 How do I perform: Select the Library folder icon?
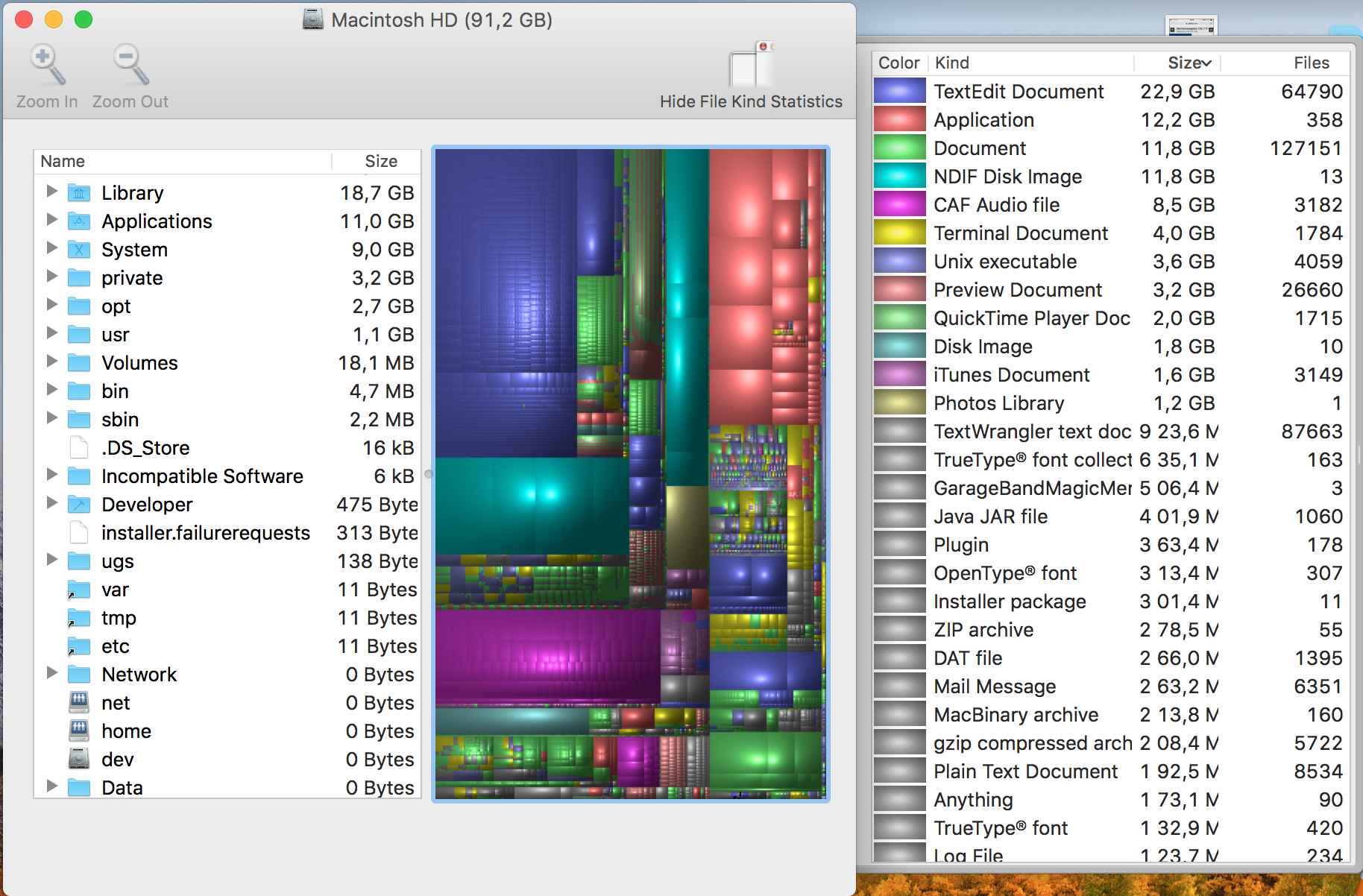[x=79, y=193]
